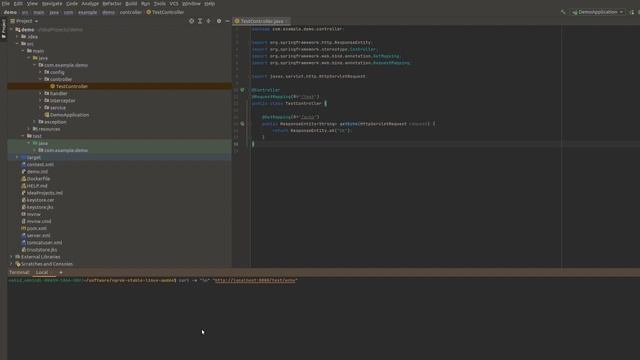Select the Local terminal tab

42,272
